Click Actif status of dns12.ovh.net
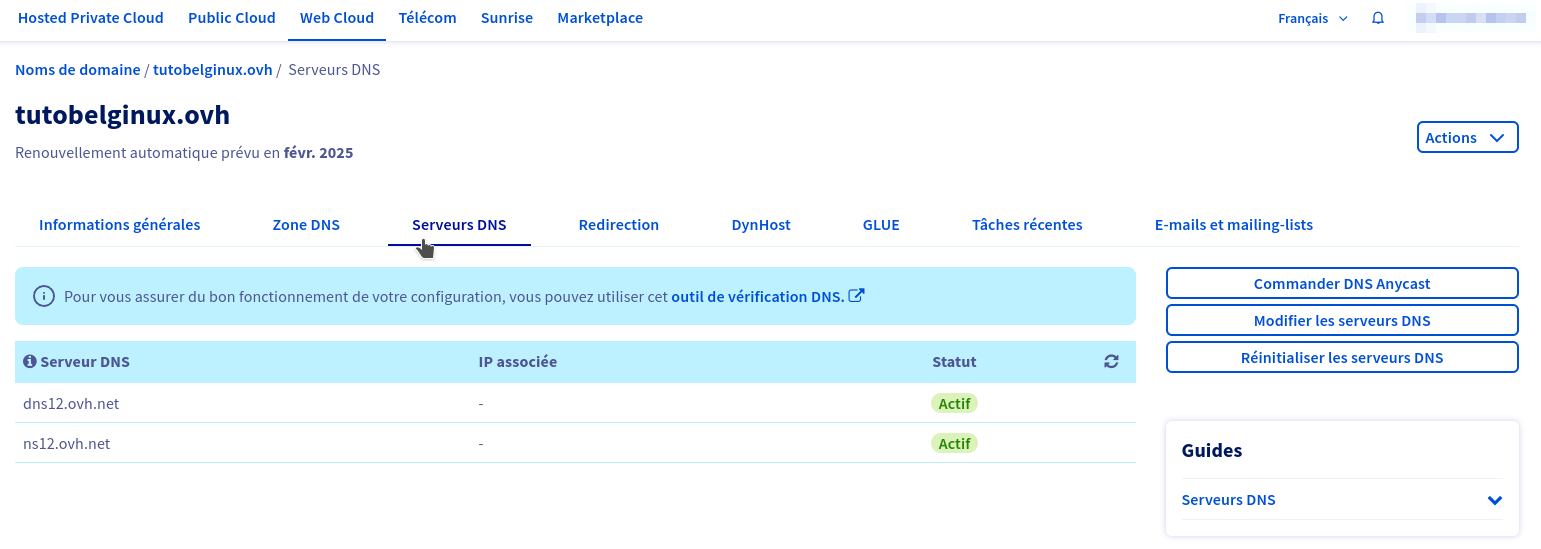Image resolution: width=1541 pixels, height=549 pixels. (x=955, y=404)
